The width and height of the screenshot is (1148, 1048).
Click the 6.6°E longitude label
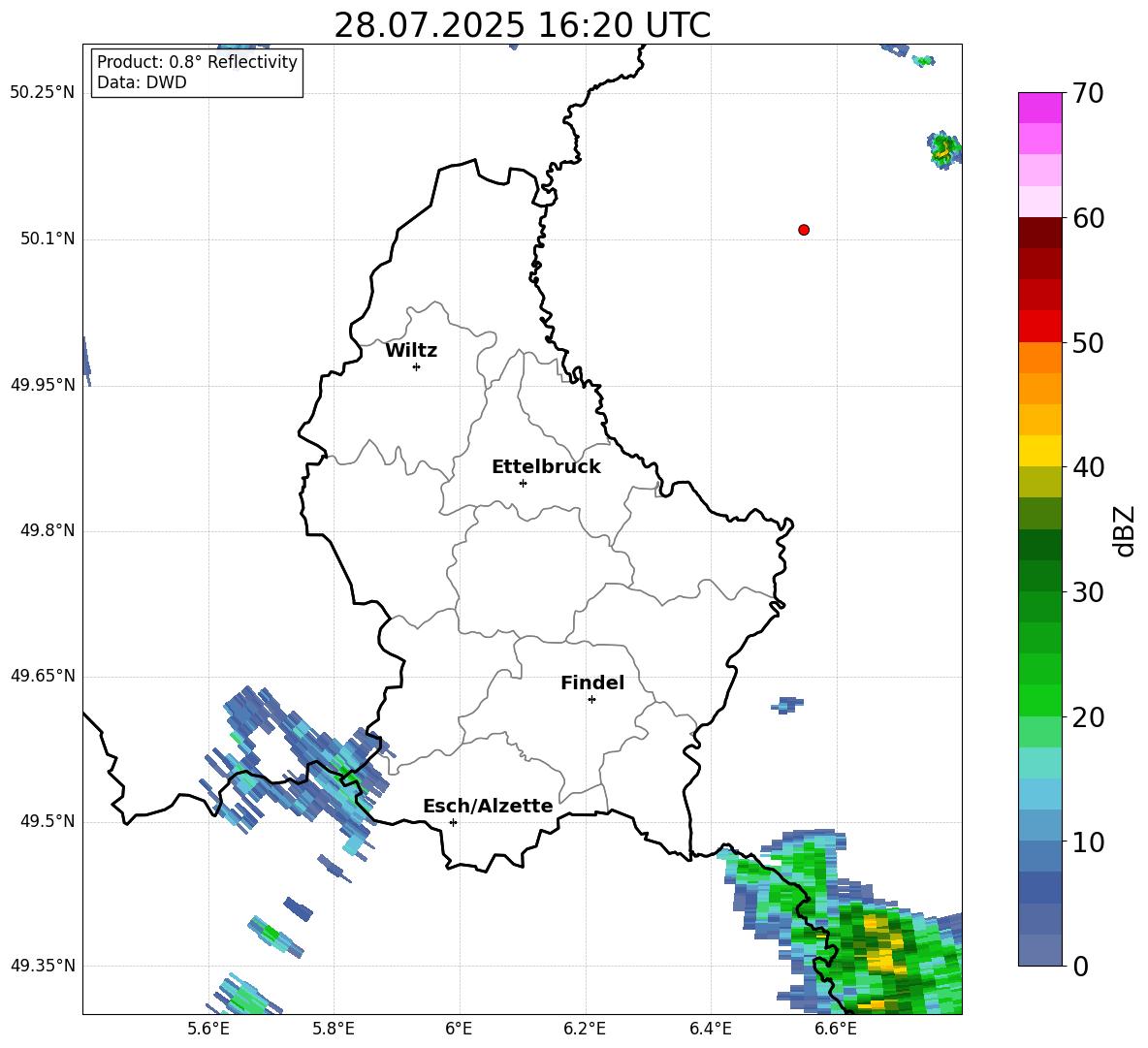pyautogui.click(x=836, y=1029)
